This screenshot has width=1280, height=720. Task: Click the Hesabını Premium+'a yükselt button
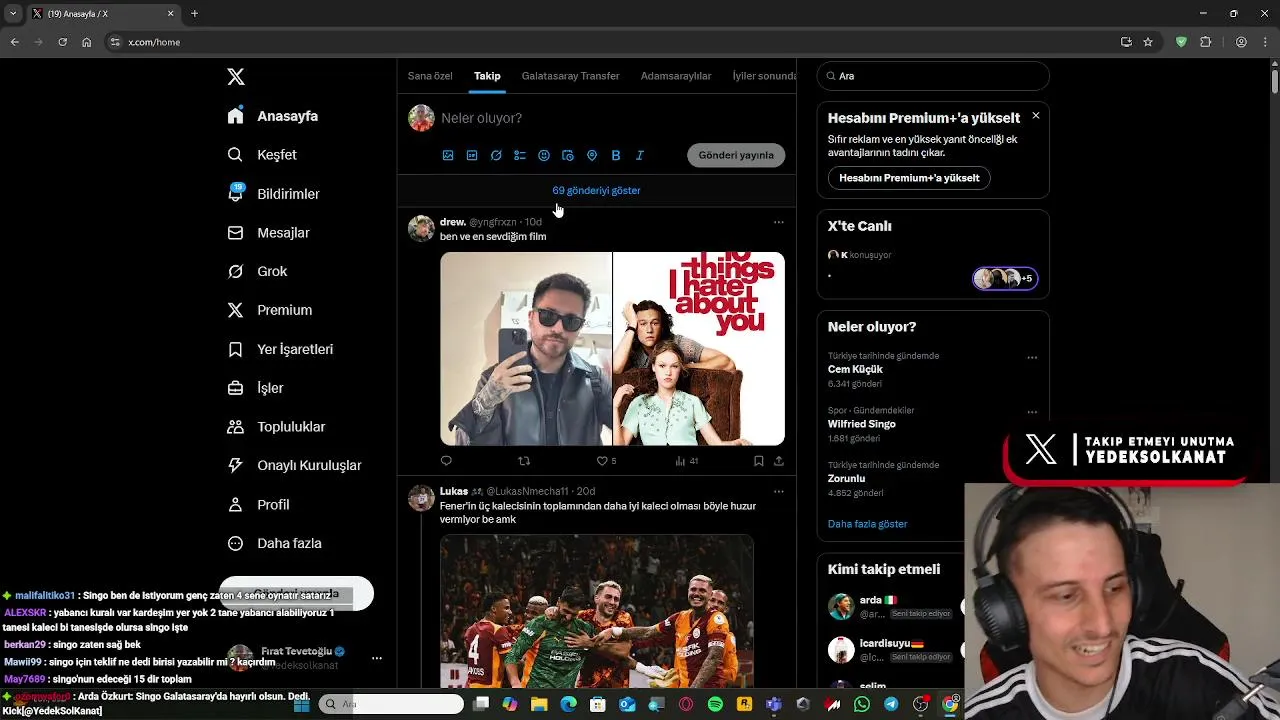click(x=909, y=178)
